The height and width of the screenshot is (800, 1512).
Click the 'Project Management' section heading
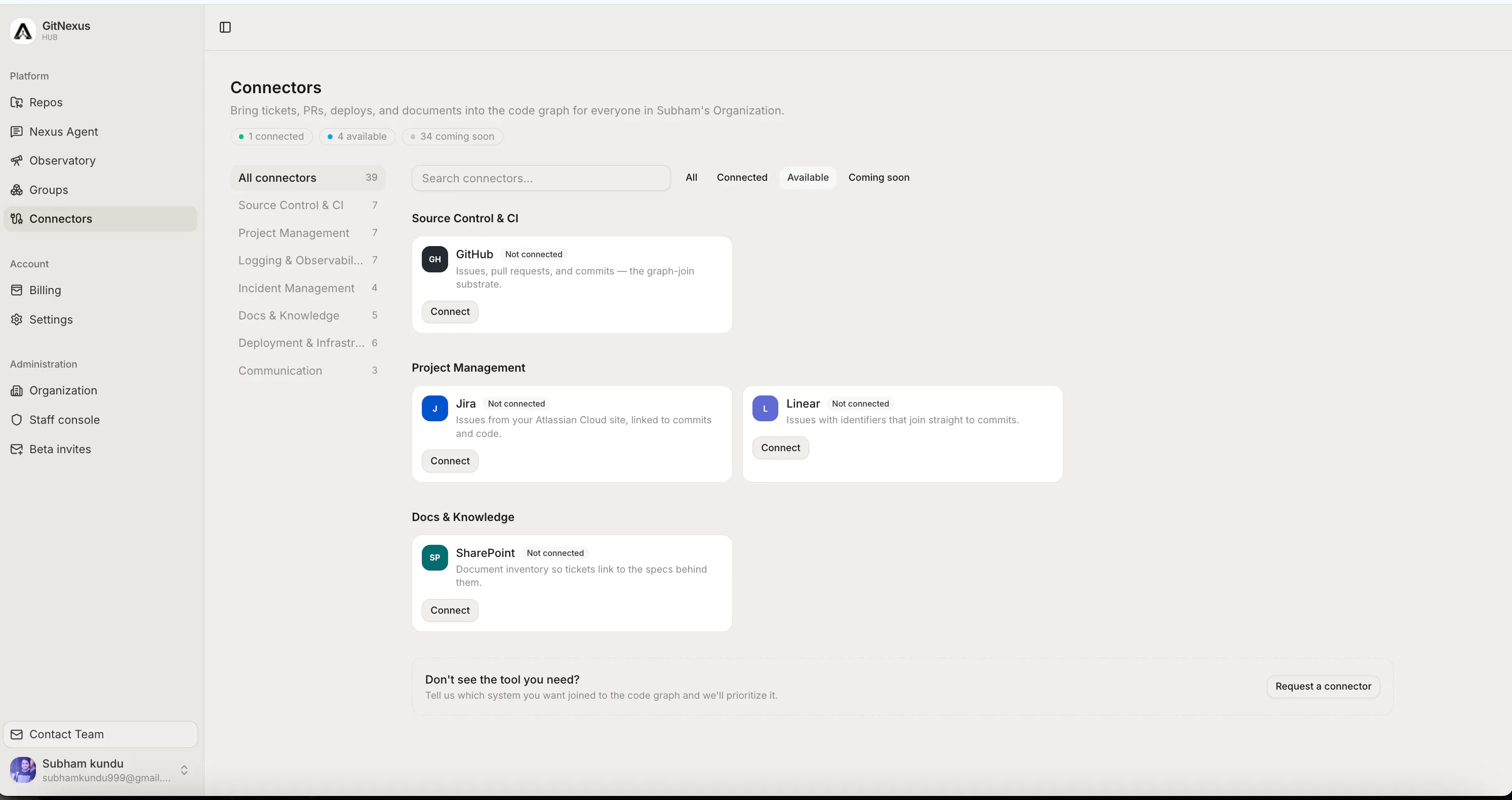pos(468,368)
